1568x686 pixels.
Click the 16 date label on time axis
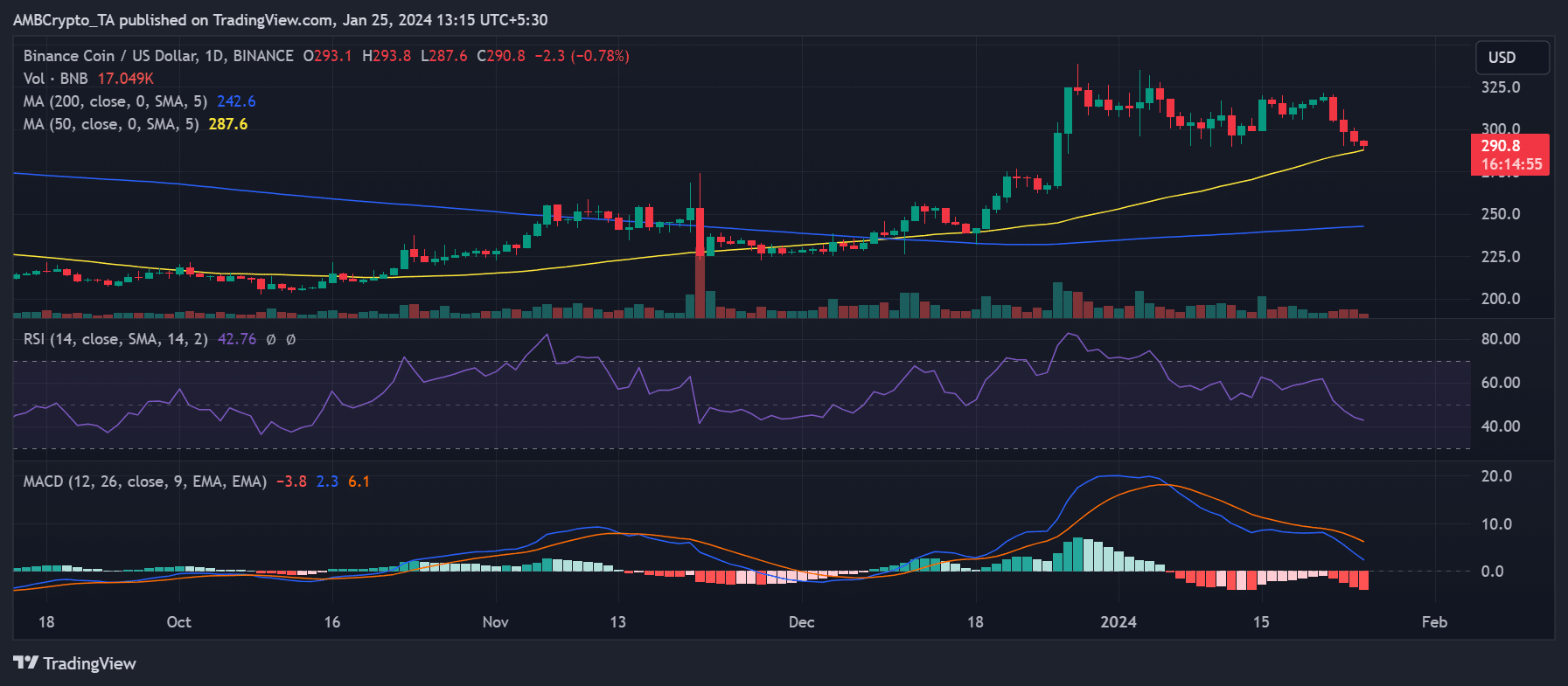[332, 622]
